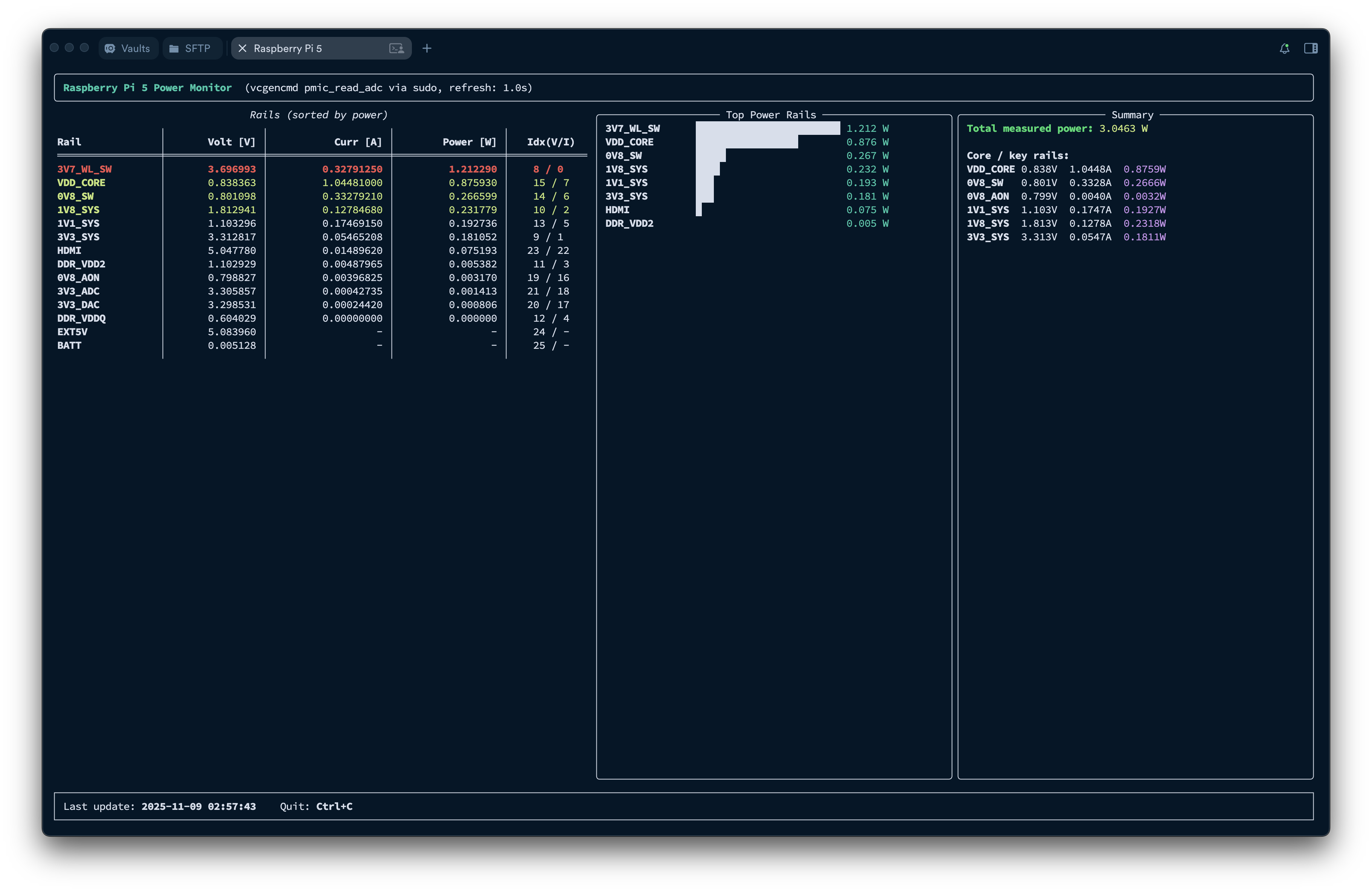This screenshot has width=1372, height=892.
Task: Click the terminal sharing icon on tab
Action: (396, 49)
